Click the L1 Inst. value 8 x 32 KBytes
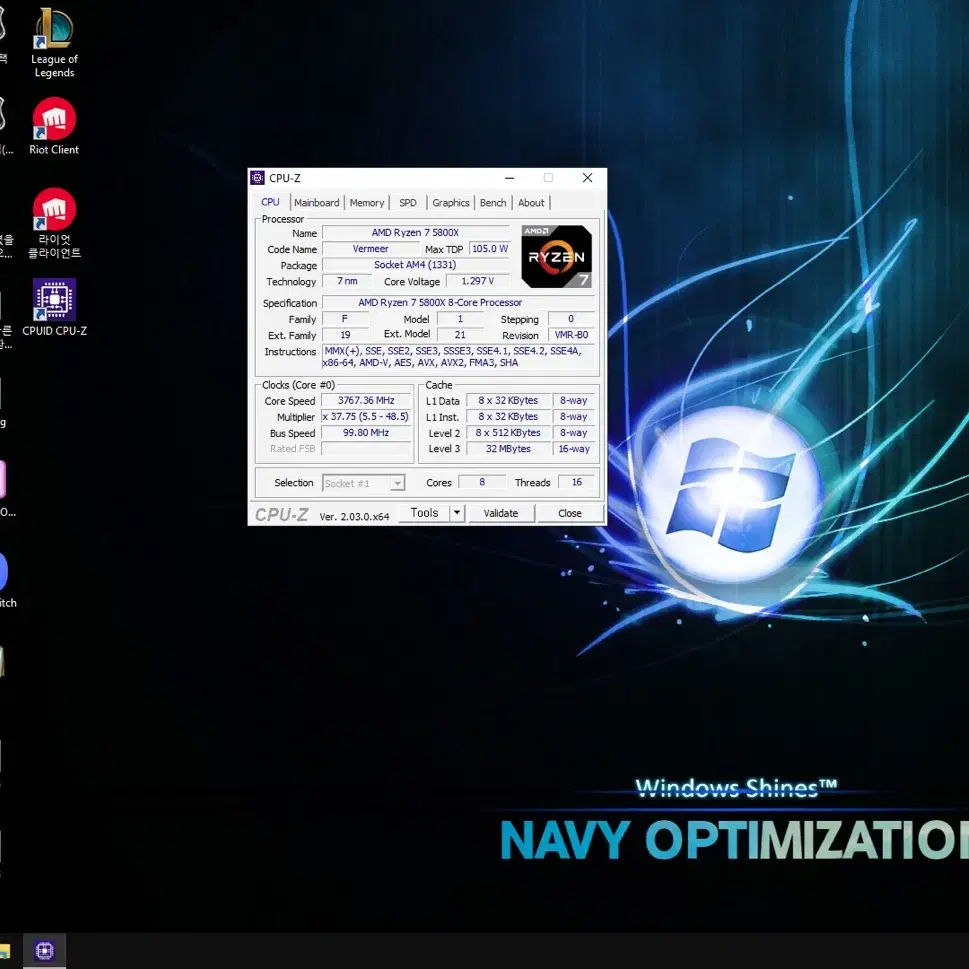 (x=508, y=417)
